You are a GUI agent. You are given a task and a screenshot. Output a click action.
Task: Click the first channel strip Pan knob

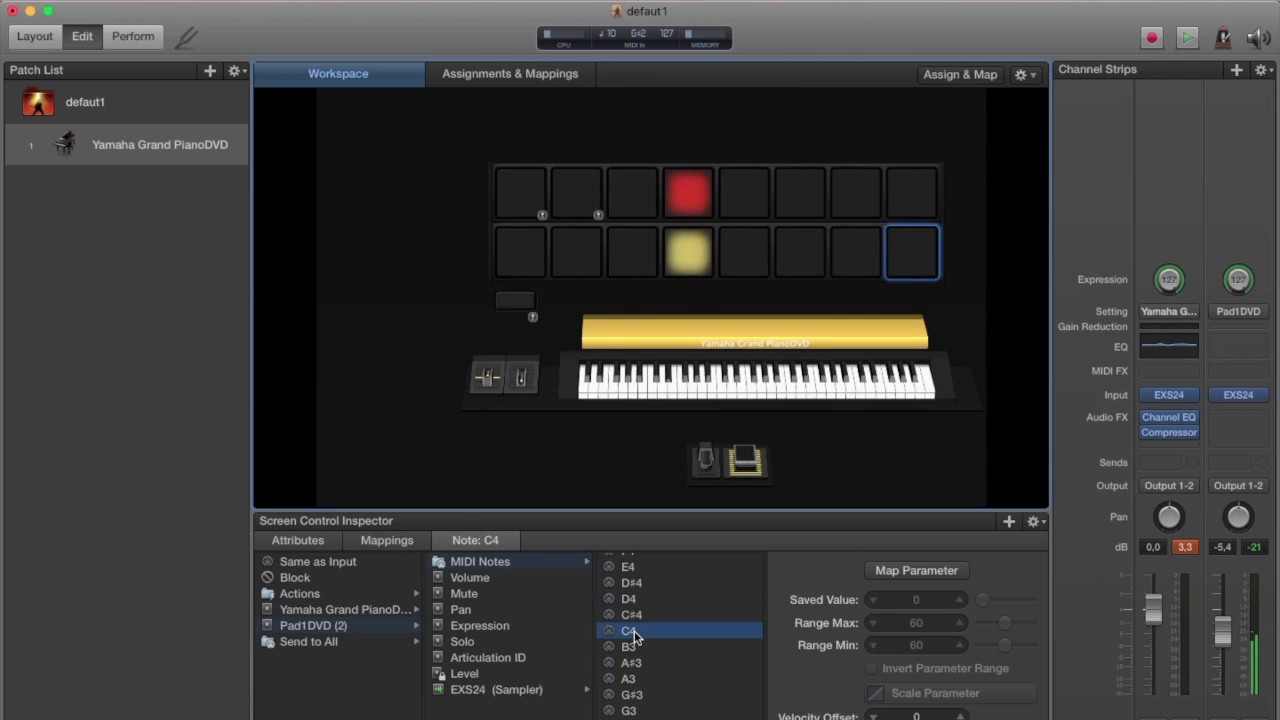point(1169,517)
